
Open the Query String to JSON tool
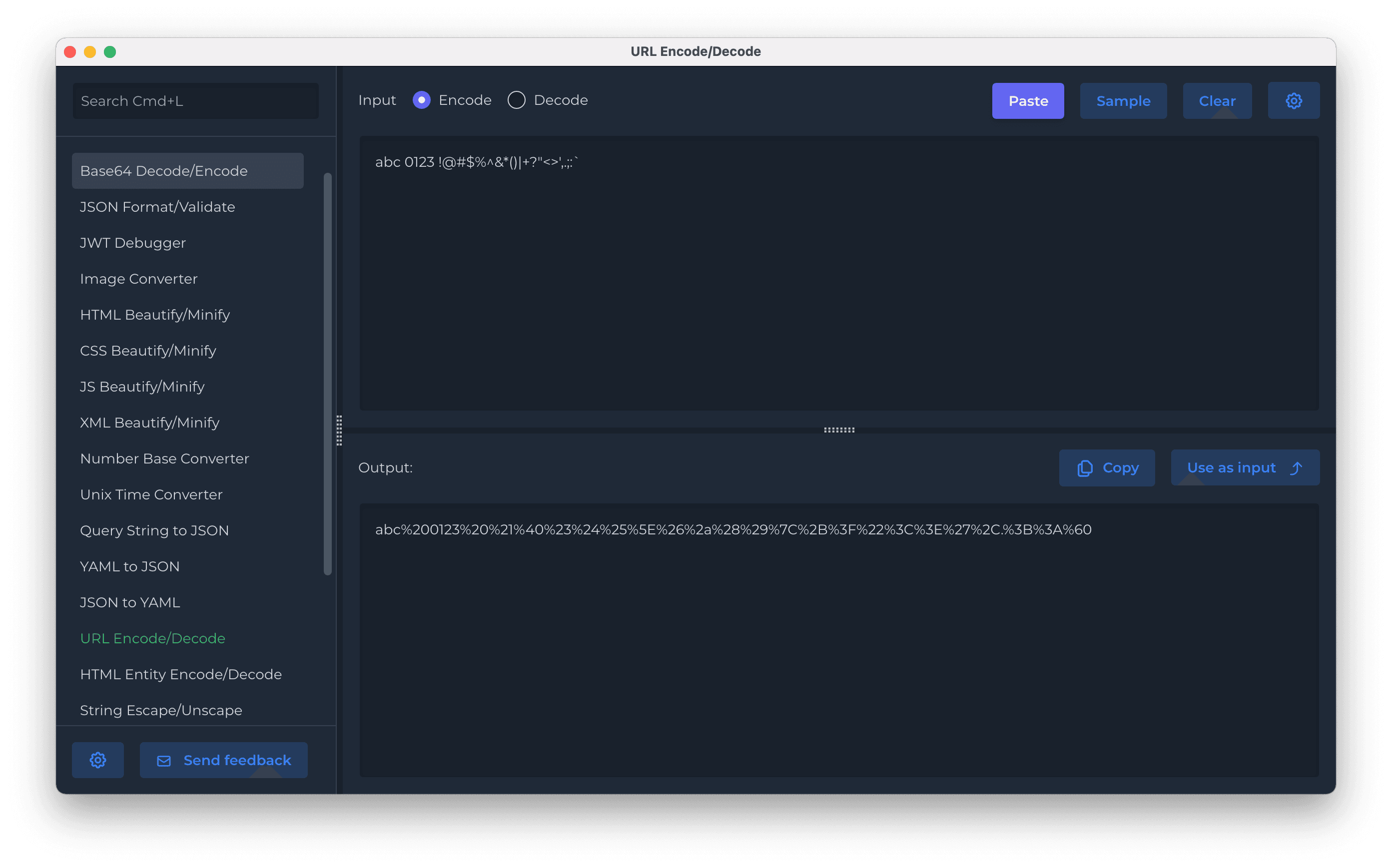[x=154, y=530]
